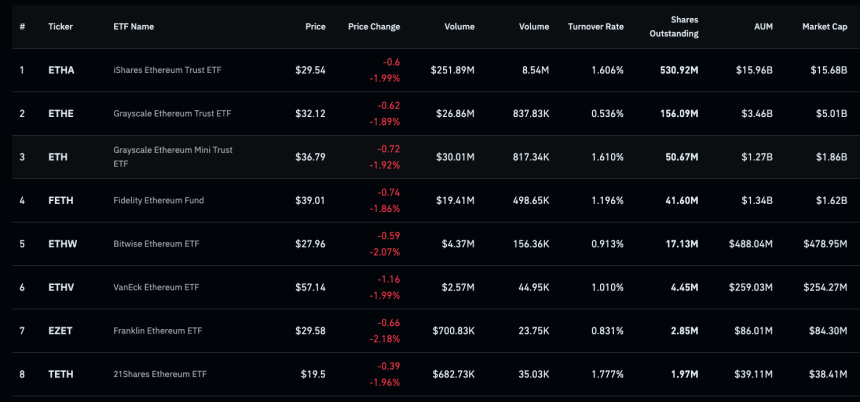This screenshot has height=402, width=860.
Task: Open the ETHW ticker link
Action: (x=62, y=244)
